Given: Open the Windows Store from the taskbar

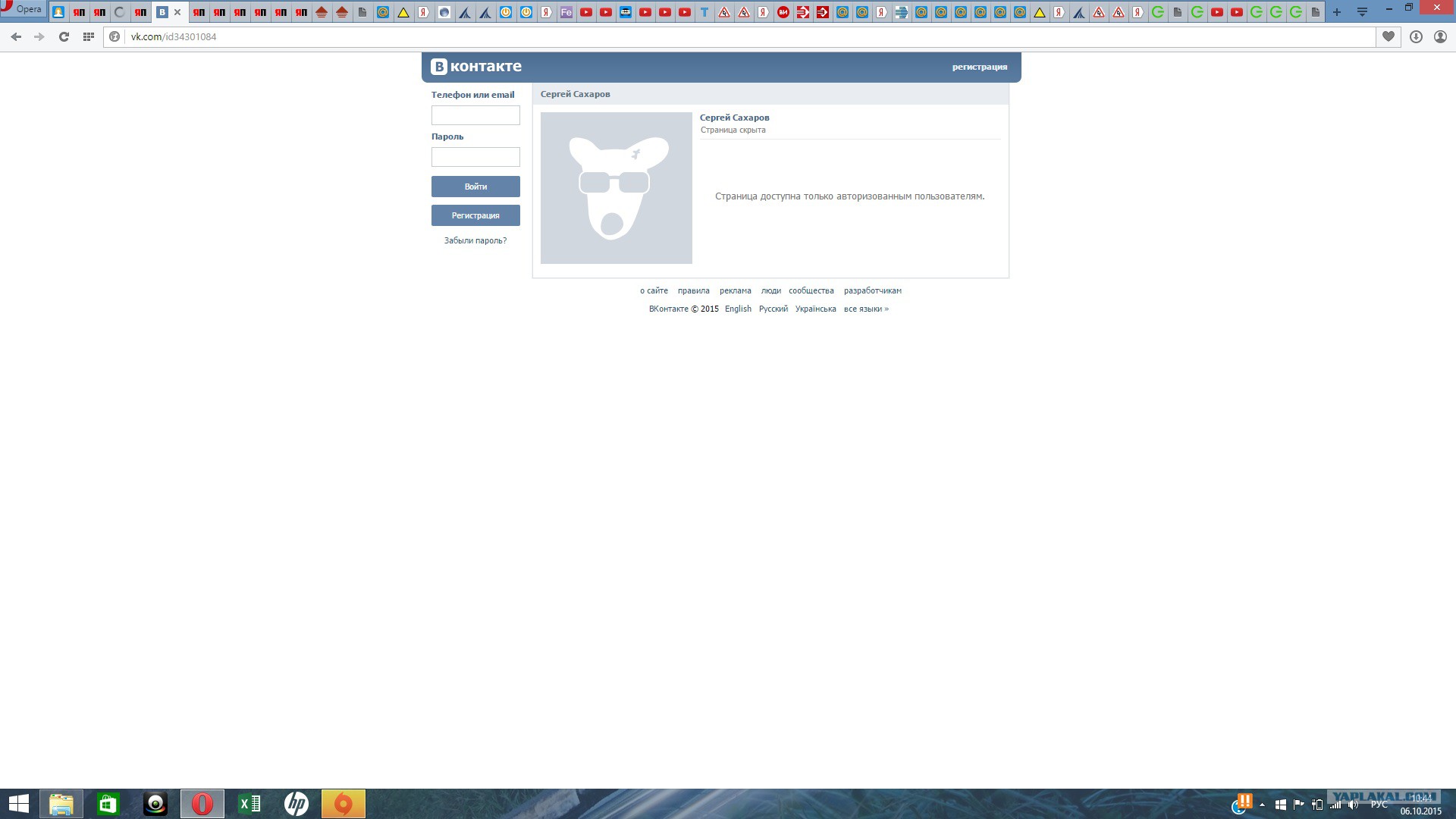Looking at the screenshot, I should click(108, 804).
